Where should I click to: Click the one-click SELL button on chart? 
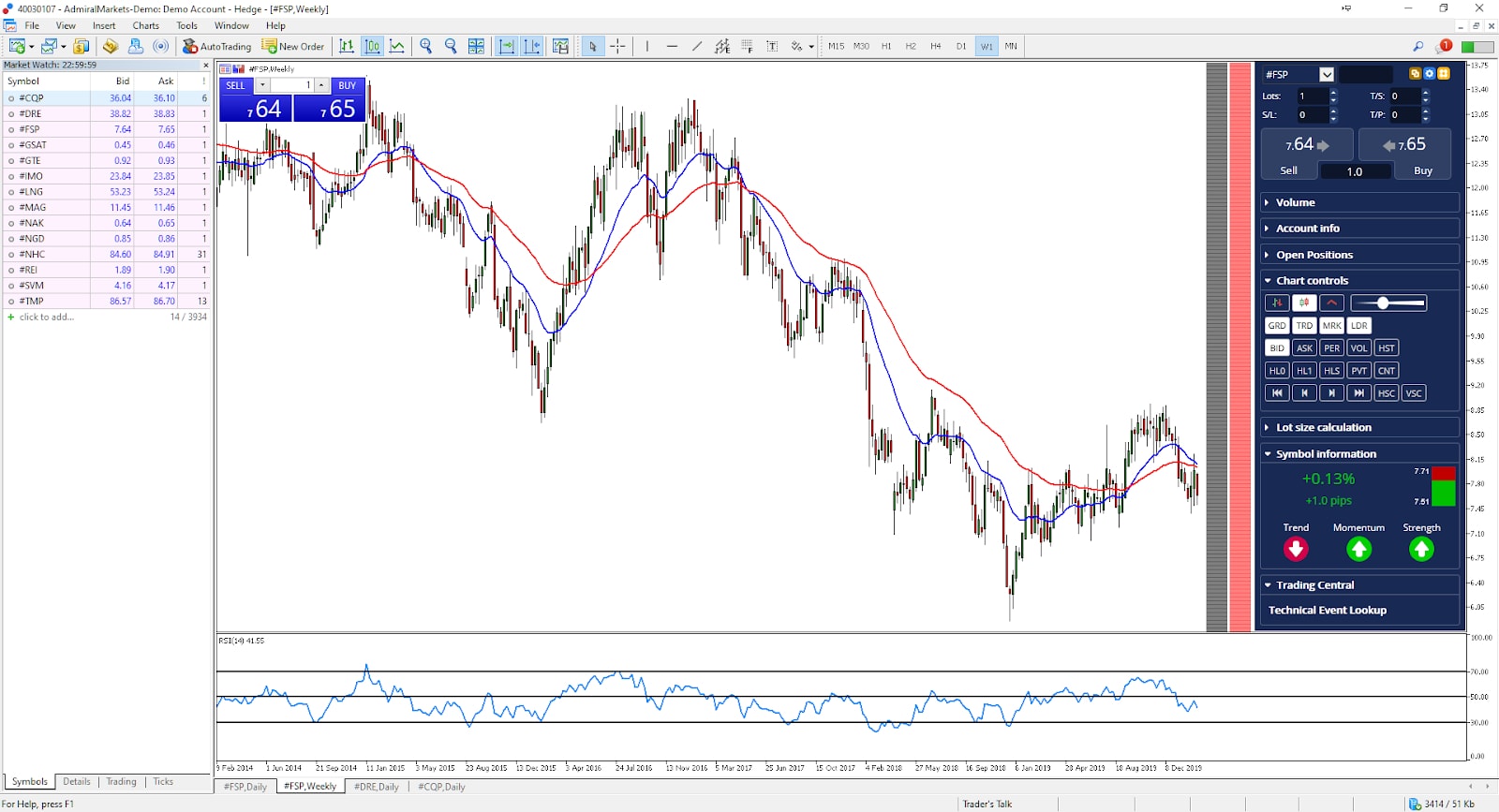pos(236,85)
